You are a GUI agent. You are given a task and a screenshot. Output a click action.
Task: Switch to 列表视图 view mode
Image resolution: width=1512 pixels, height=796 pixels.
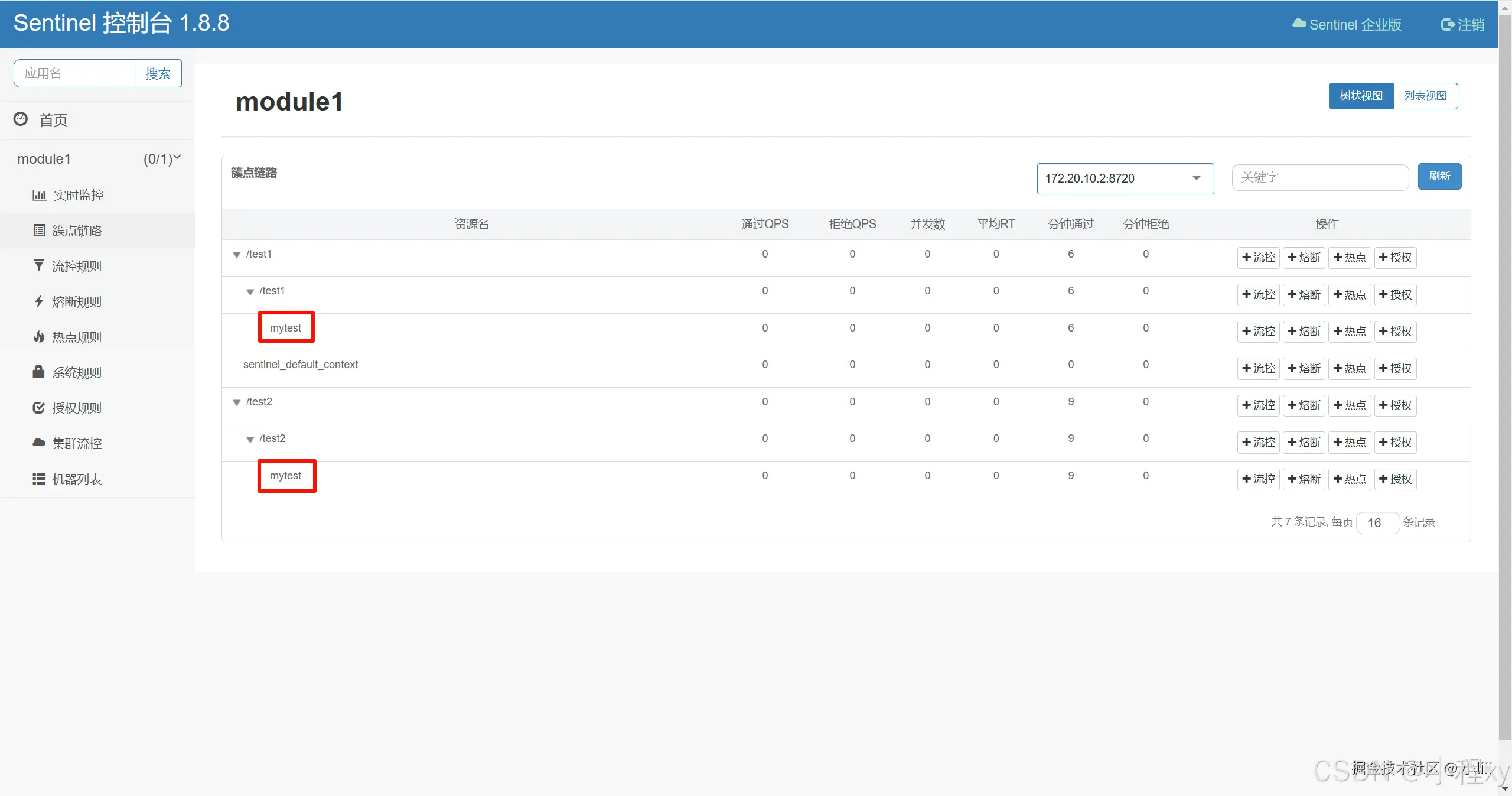[x=1425, y=96]
